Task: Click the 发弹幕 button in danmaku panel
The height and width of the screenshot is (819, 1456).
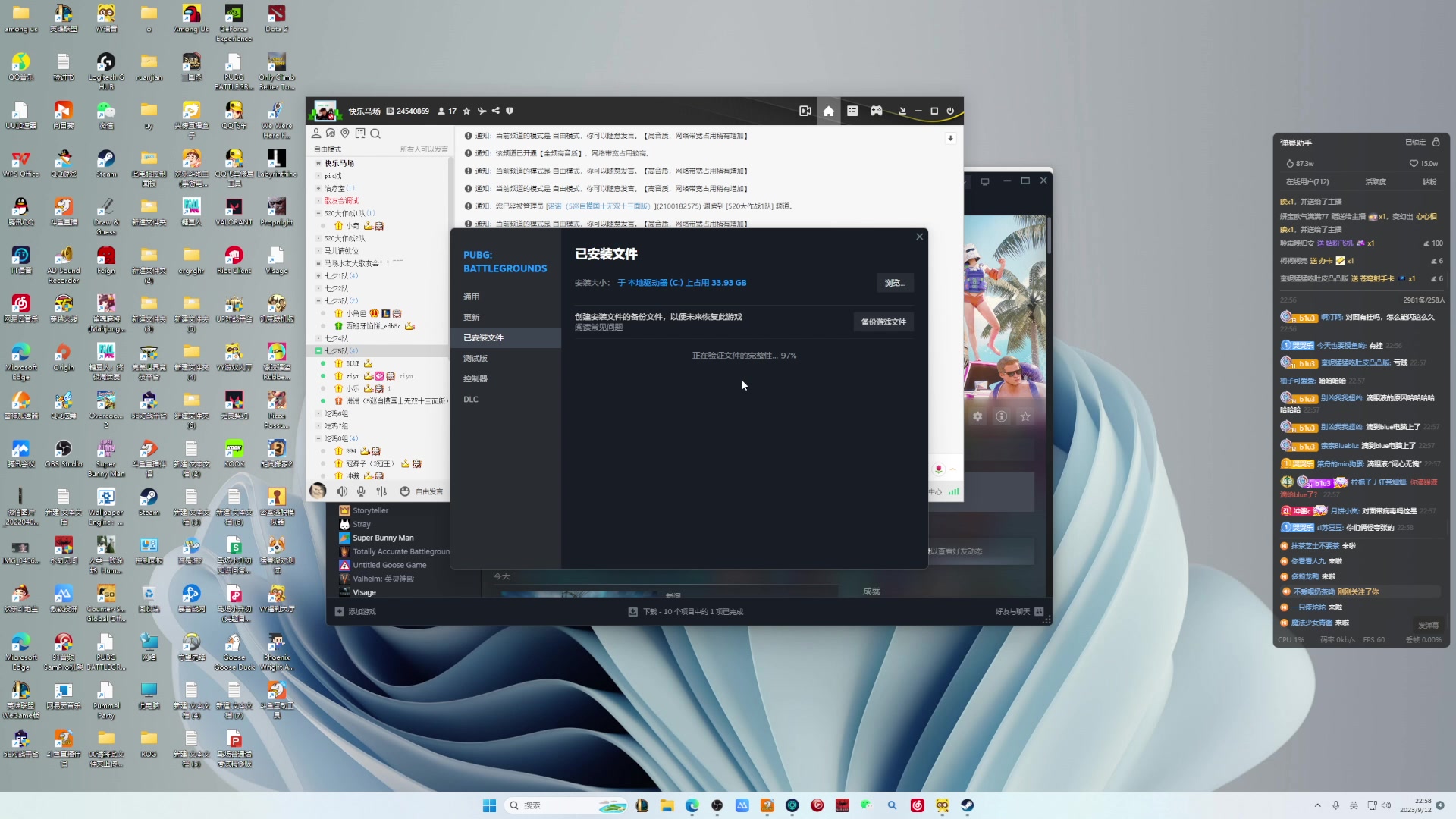Action: coord(1428,625)
